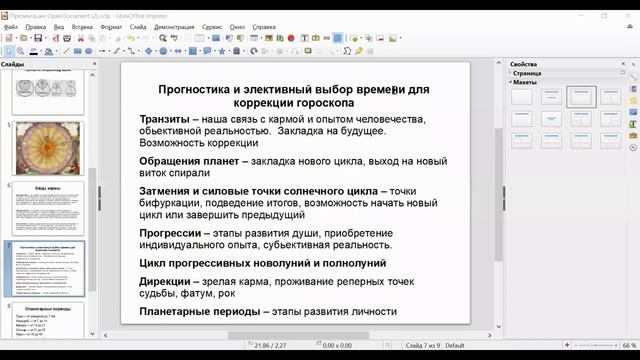Insert a text box icon
This screenshot has width=640, height=360.
(x=304, y=38)
